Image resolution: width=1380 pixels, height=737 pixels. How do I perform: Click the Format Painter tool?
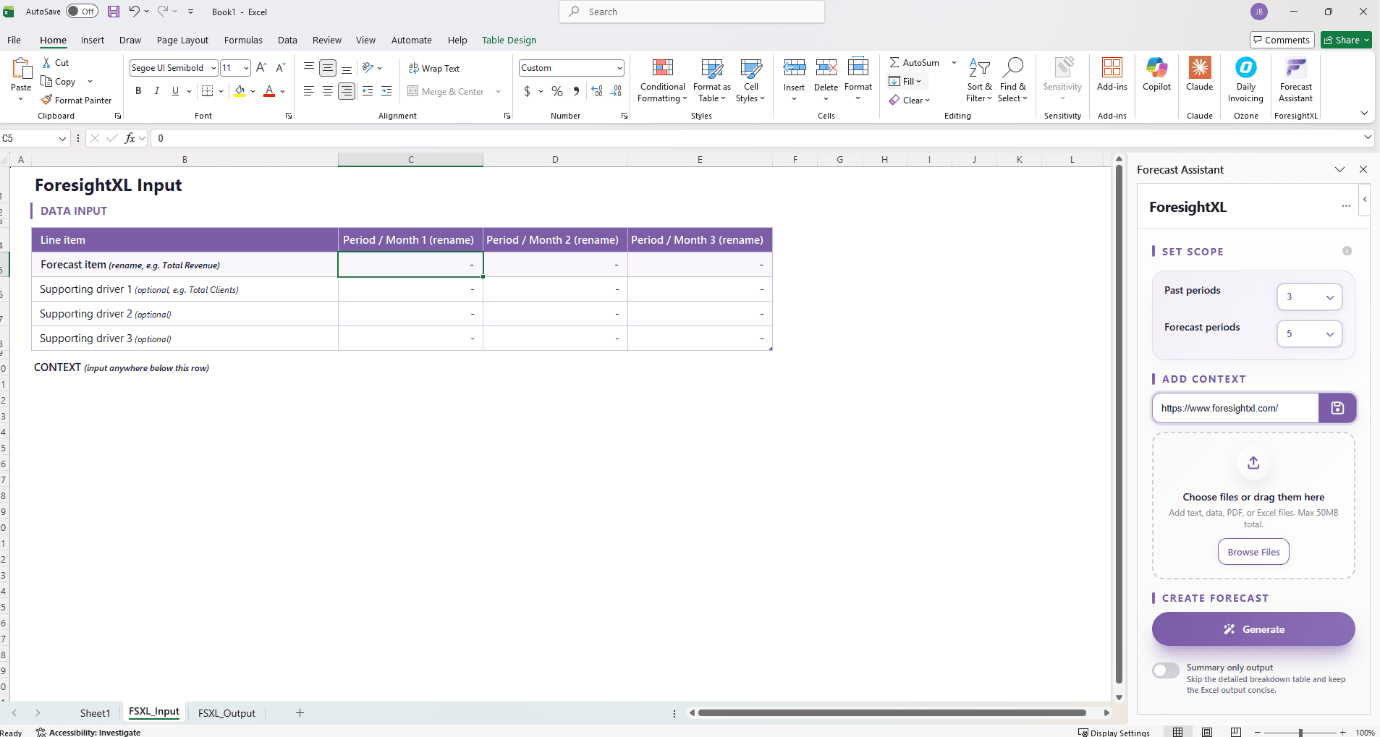(x=77, y=100)
